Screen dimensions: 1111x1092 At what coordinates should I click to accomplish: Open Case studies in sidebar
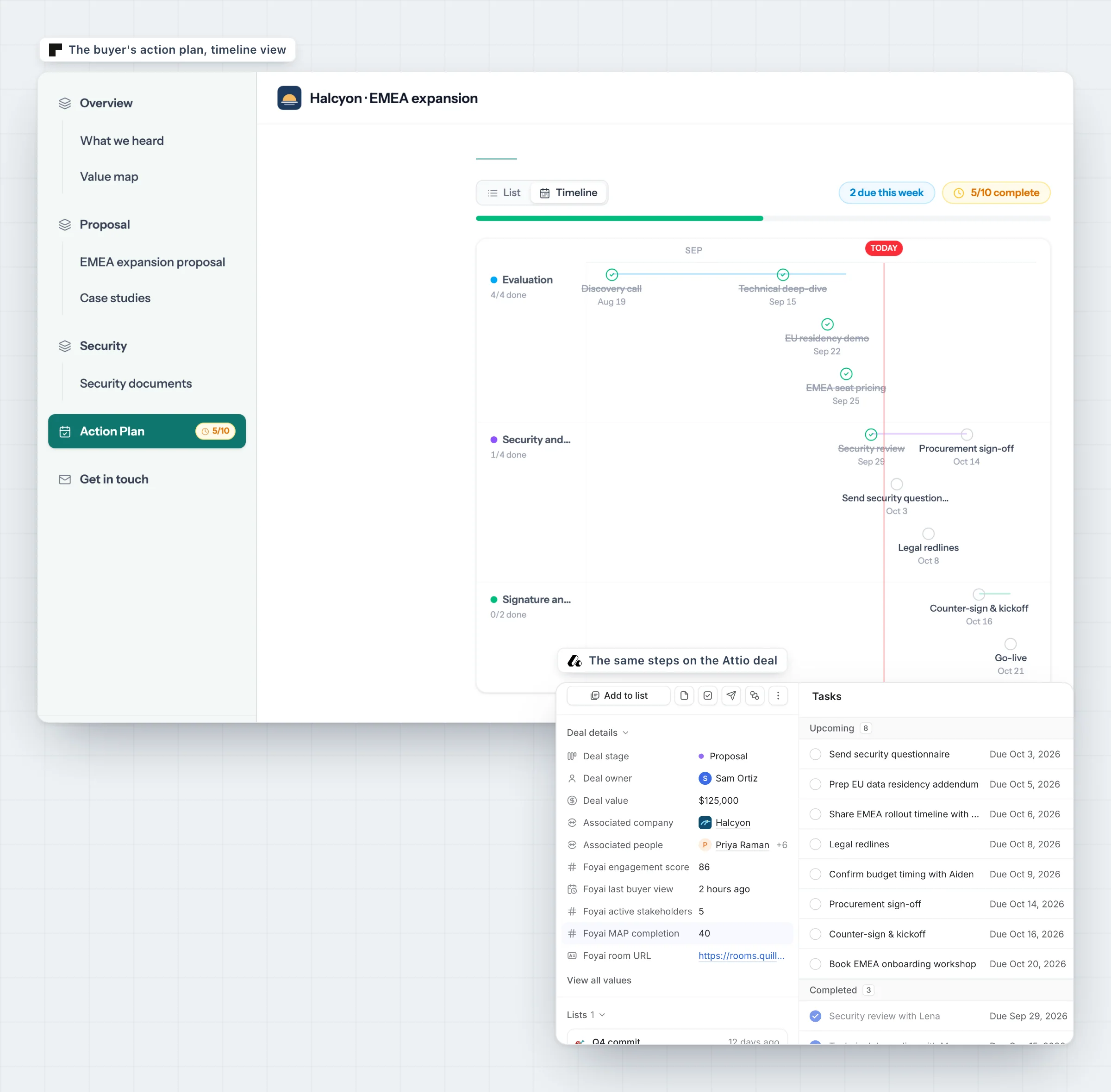[x=115, y=298]
